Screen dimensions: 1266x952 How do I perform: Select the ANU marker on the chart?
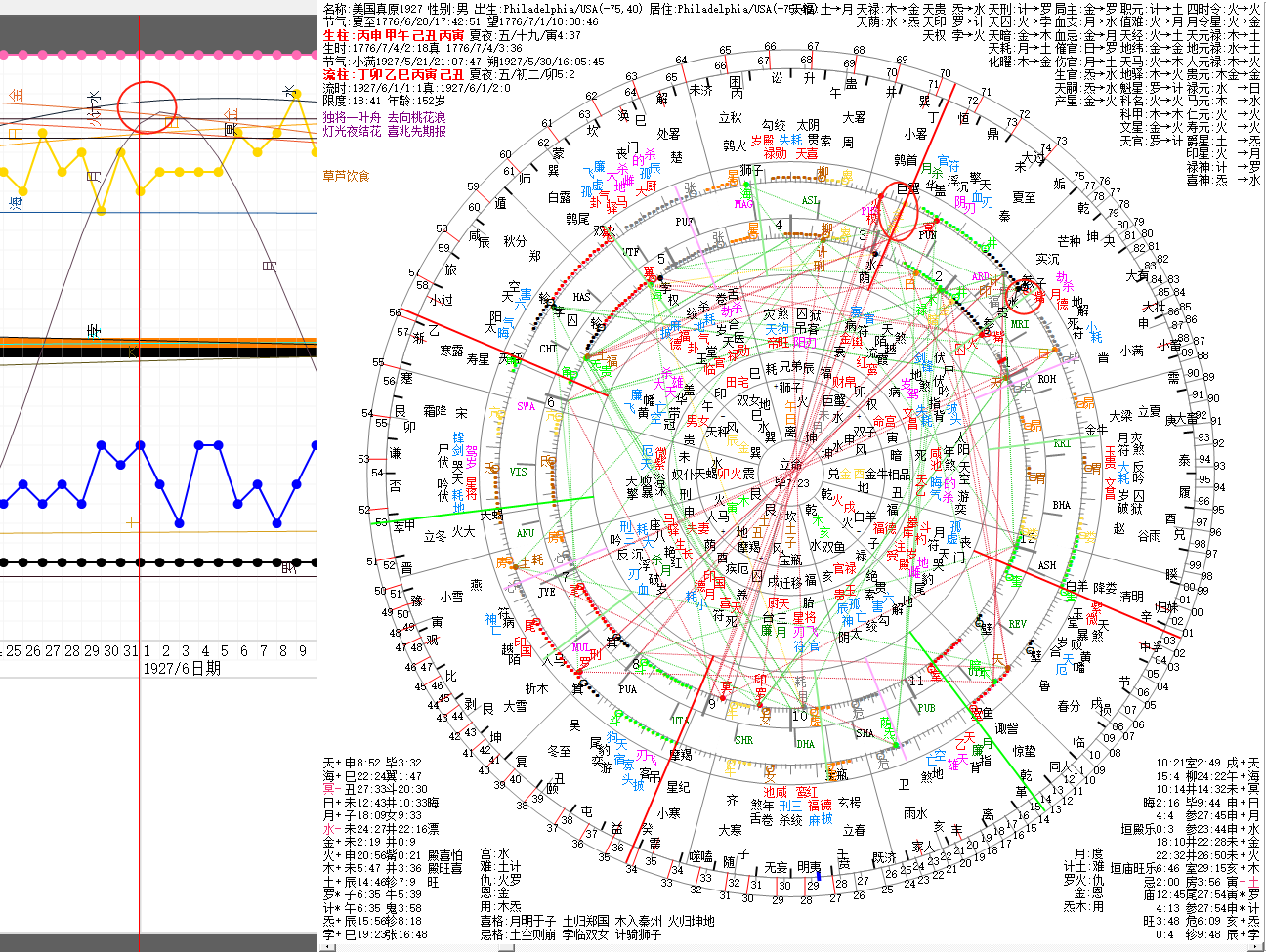click(526, 533)
